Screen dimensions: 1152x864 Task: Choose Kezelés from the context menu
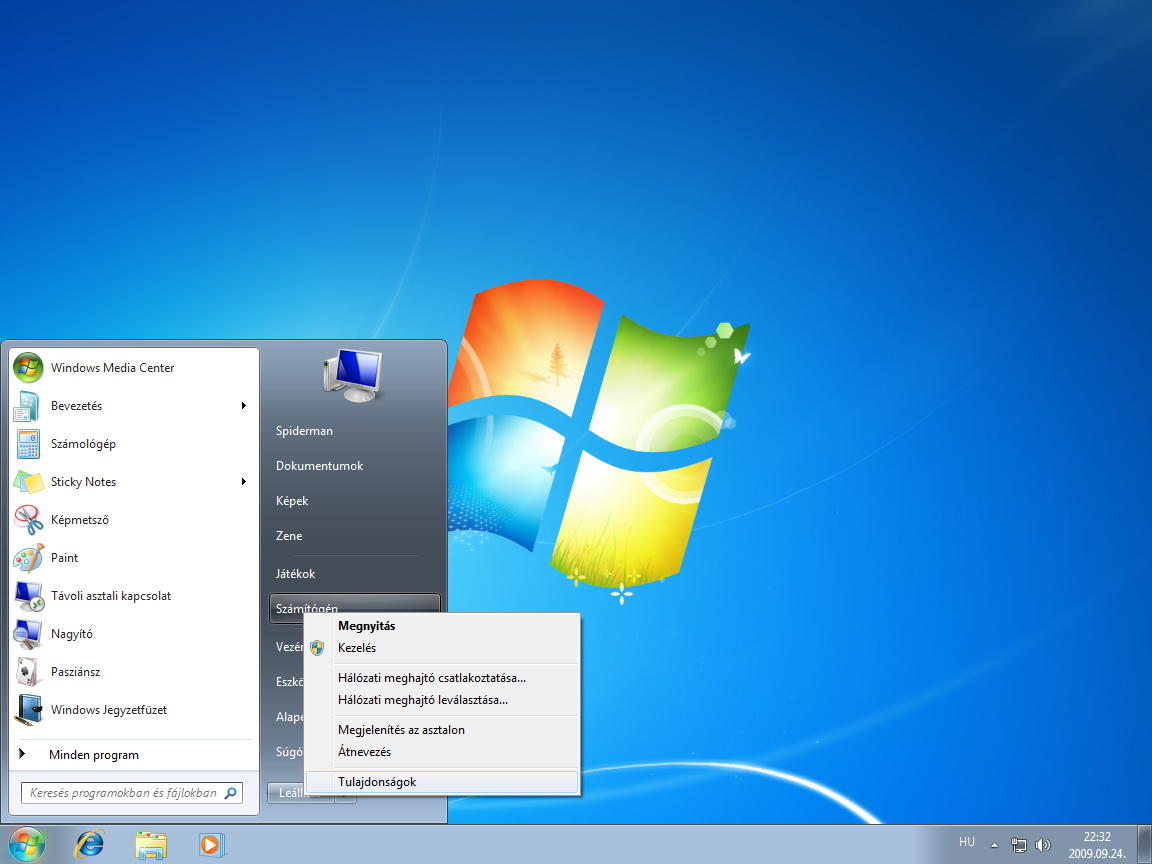pos(357,648)
